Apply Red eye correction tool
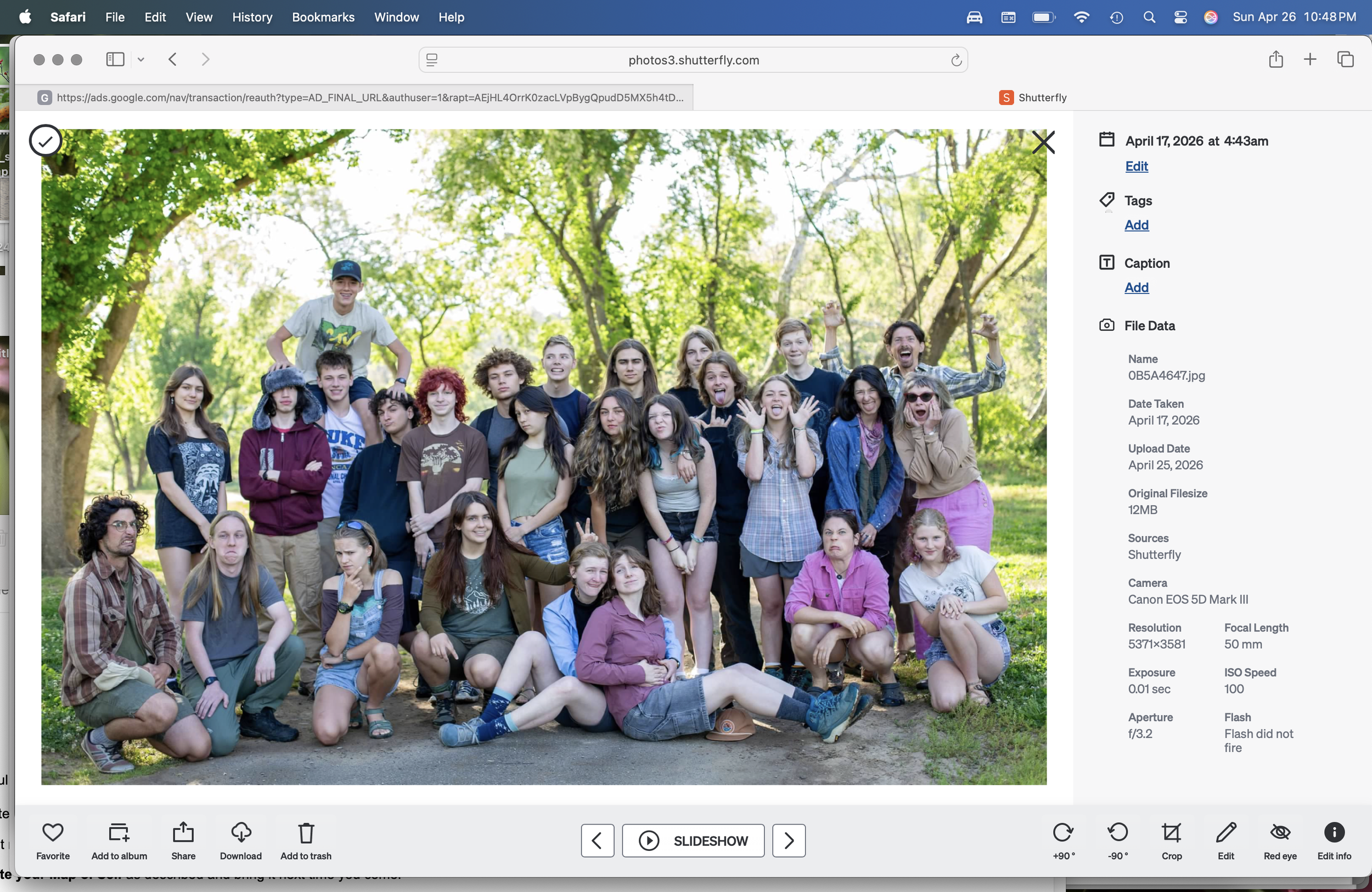1372x892 pixels. tap(1279, 833)
